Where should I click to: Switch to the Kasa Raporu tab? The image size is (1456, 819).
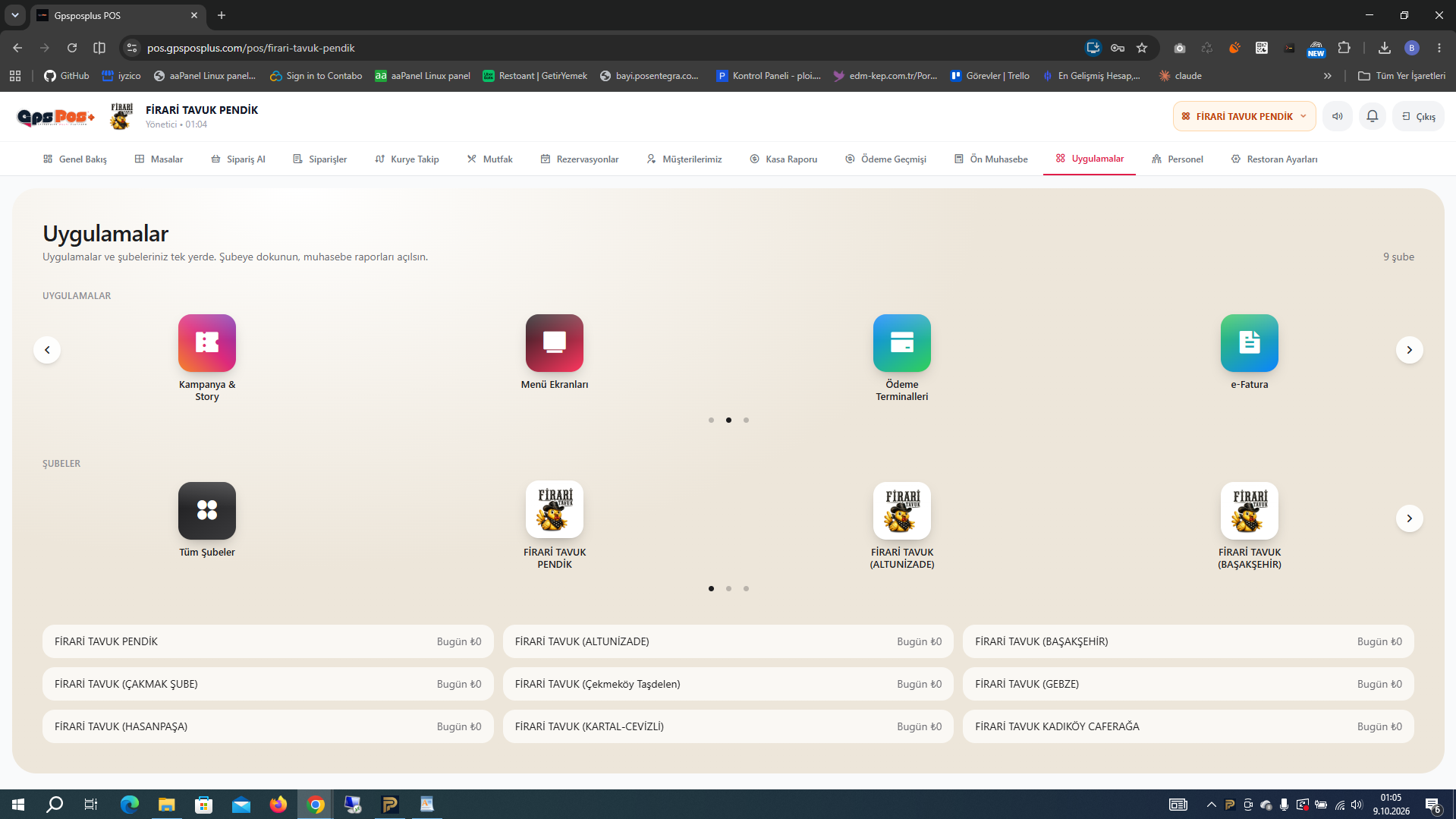click(783, 159)
